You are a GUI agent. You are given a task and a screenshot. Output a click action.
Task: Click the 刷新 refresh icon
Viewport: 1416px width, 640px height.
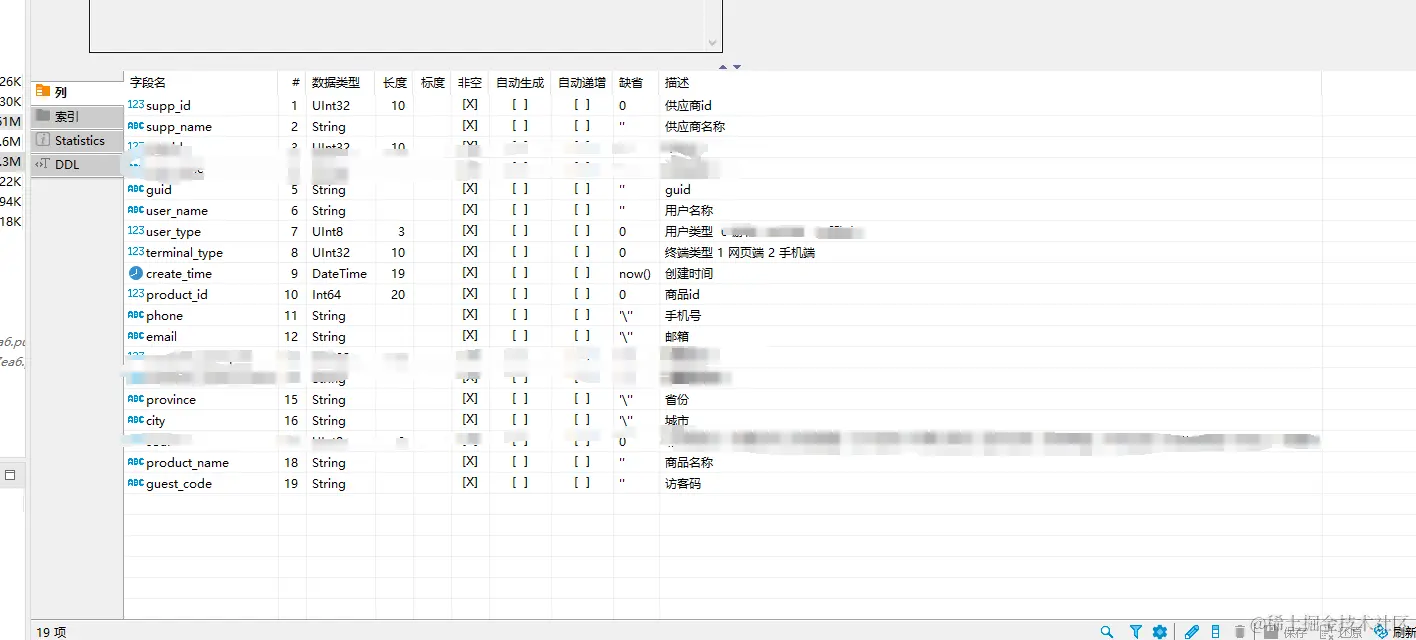point(1383,632)
